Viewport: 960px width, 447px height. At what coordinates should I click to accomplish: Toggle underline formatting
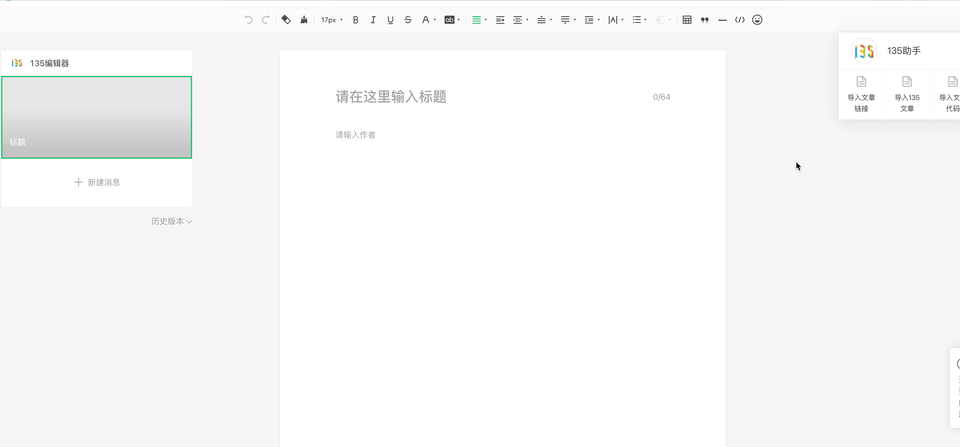[390, 20]
